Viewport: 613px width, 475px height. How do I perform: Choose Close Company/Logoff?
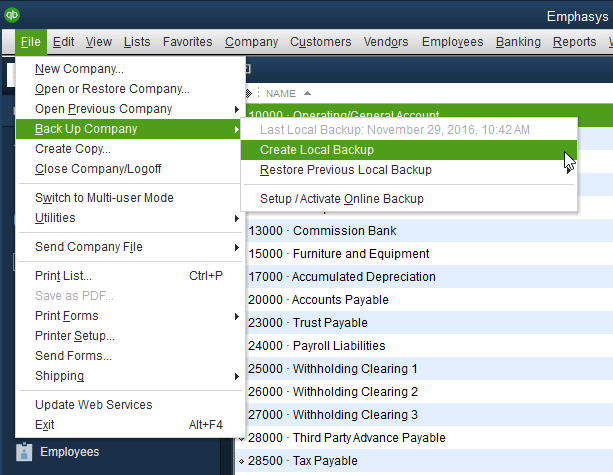pyautogui.click(x=129, y=169)
